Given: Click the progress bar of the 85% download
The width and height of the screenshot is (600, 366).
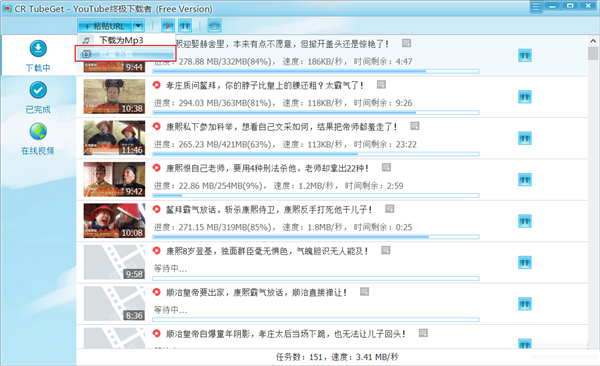Looking at the screenshot, I should click(x=316, y=237).
